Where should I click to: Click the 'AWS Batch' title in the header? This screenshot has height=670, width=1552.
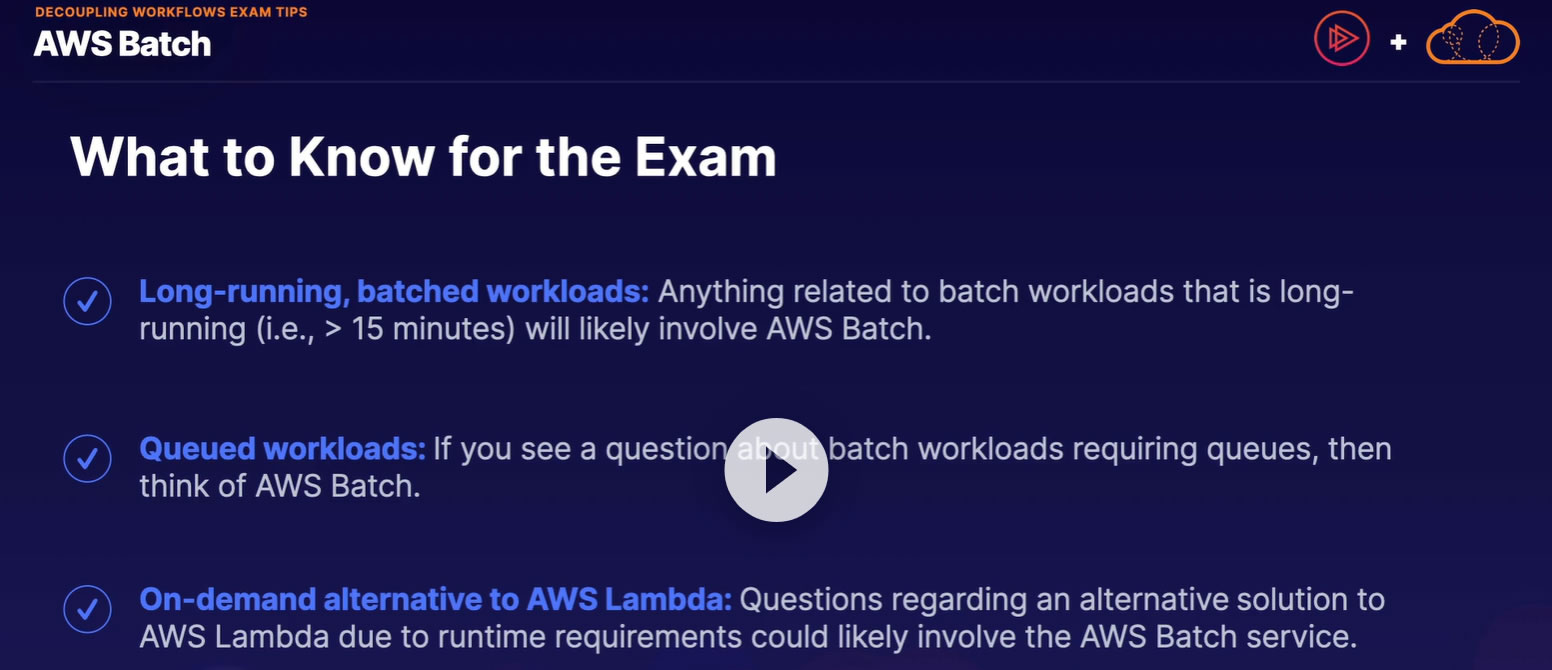(x=122, y=44)
